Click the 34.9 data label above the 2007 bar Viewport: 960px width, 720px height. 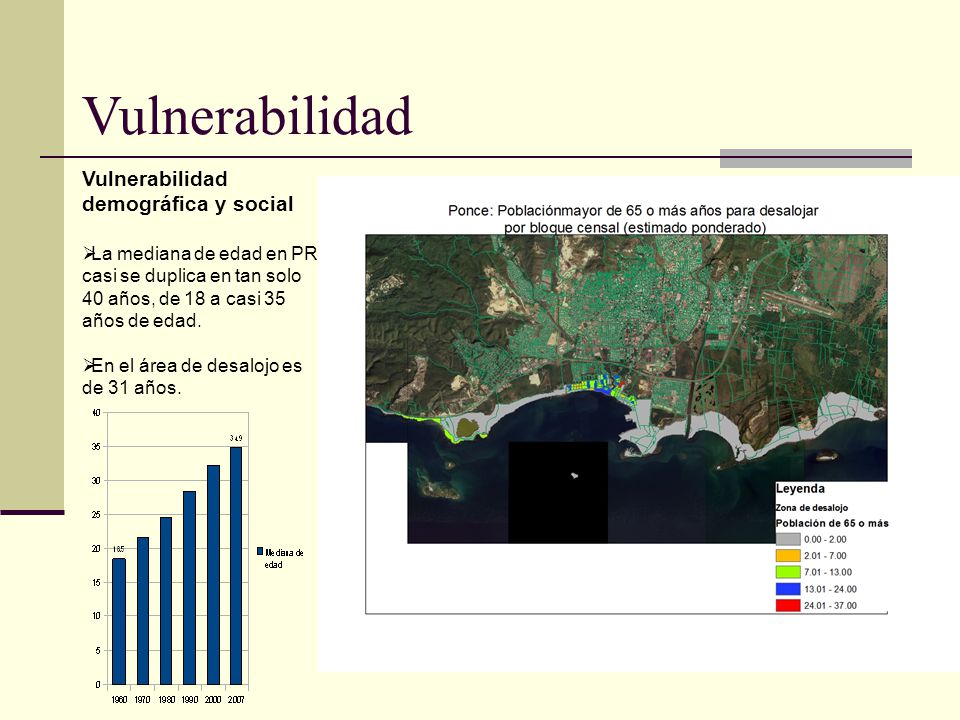[236, 438]
